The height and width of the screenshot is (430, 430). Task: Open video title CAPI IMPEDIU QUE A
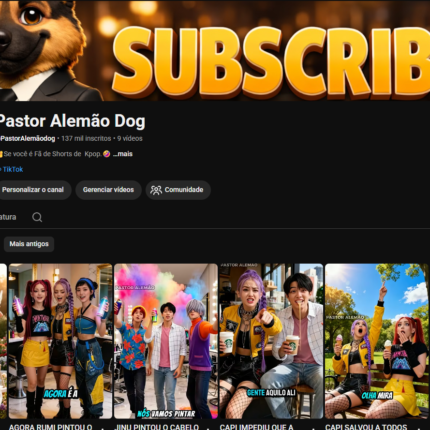click(x=256, y=427)
